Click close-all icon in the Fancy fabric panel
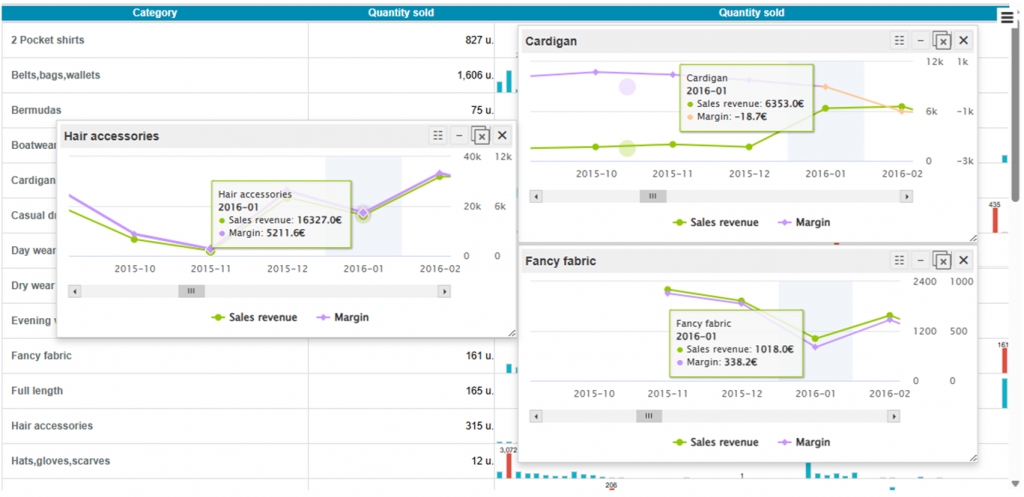The height and width of the screenshot is (497, 1024). (940, 261)
